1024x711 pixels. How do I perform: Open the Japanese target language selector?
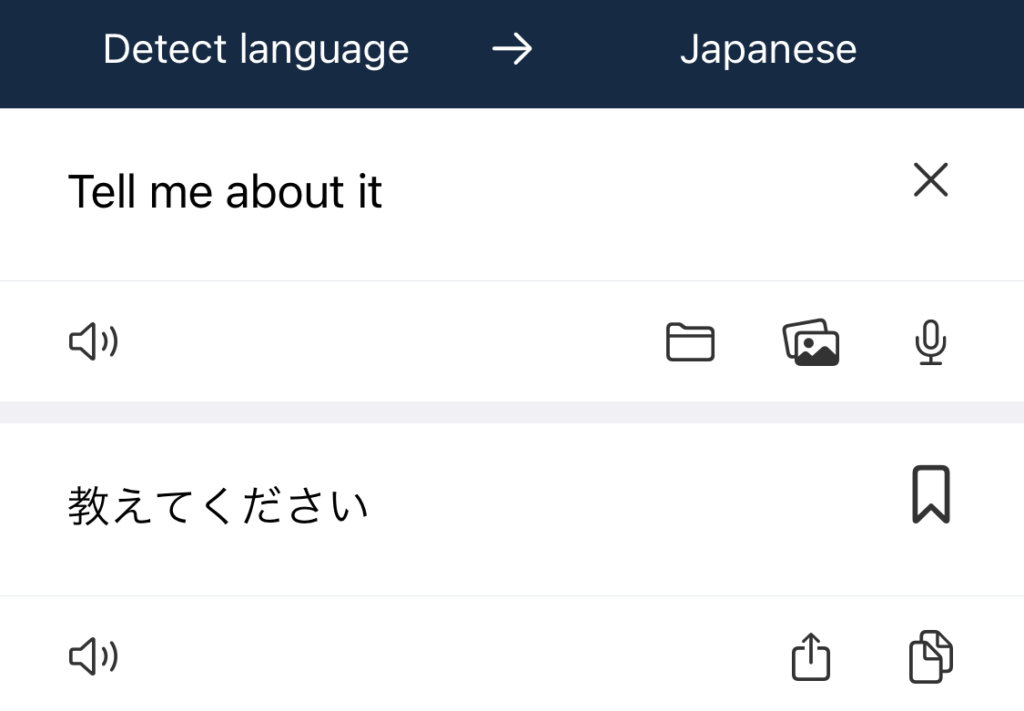(x=768, y=50)
